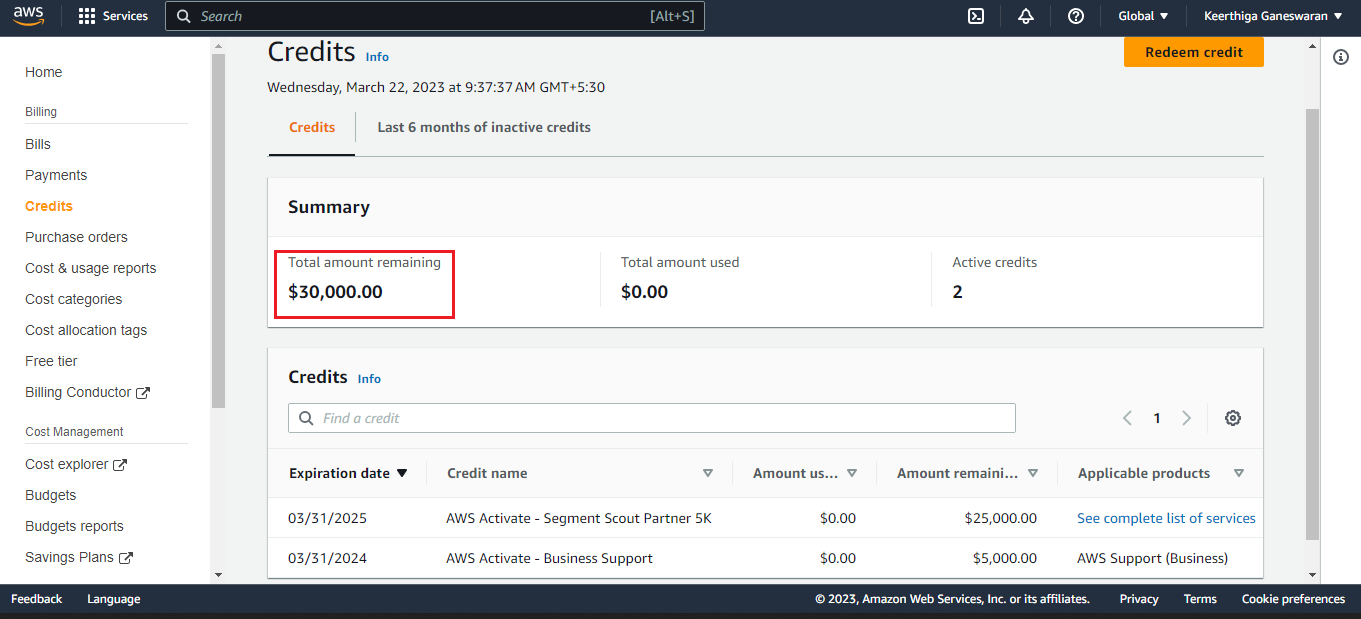Click the external link icon beside Cost explorer
This screenshot has height=619, width=1361.
click(x=120, y=465)
